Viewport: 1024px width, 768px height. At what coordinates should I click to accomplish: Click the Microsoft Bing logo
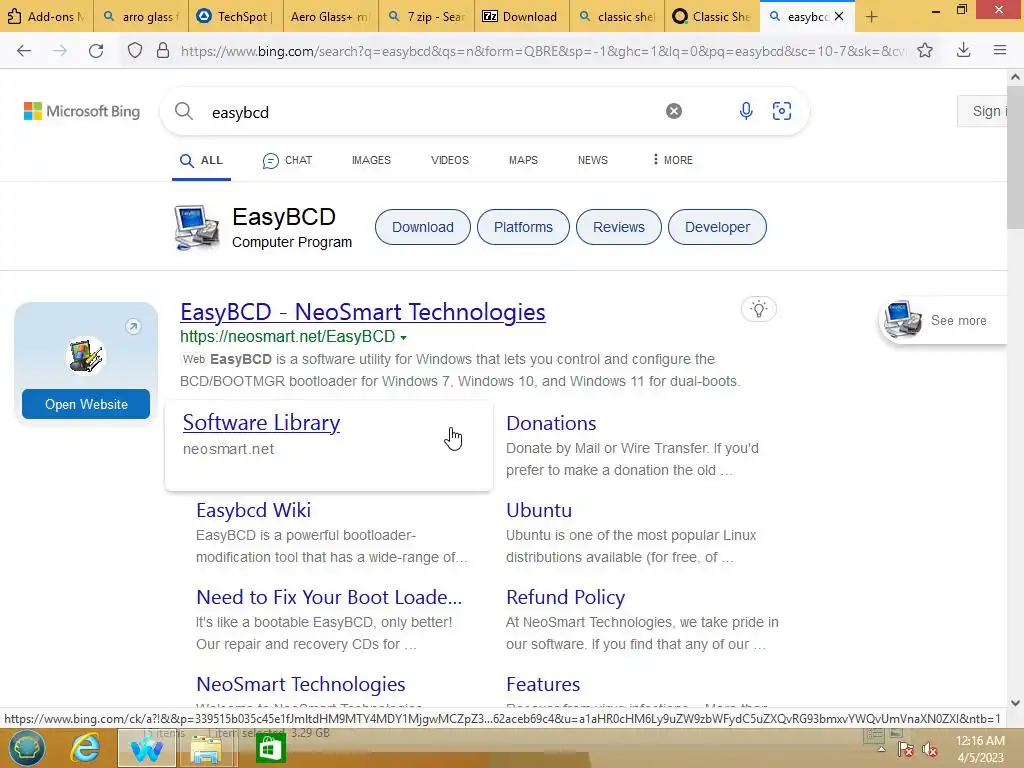(82, 111)
